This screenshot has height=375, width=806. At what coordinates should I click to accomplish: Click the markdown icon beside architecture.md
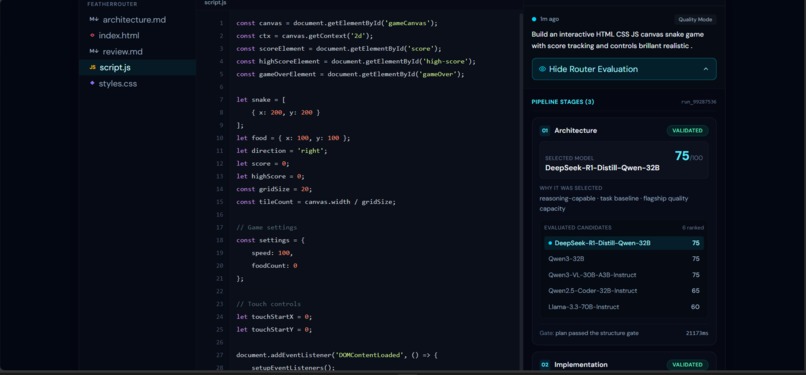(x=94, y=20)
